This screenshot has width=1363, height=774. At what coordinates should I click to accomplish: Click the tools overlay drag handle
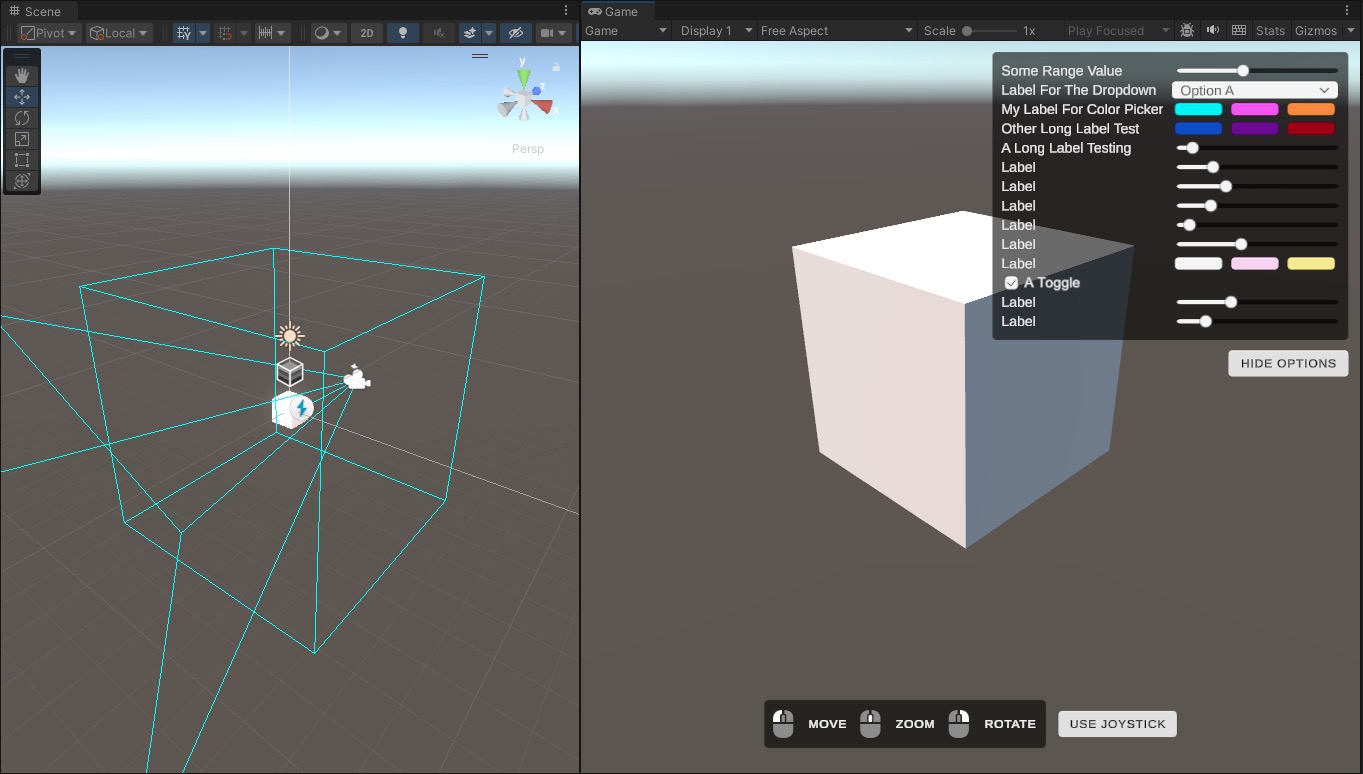[22, 56]
